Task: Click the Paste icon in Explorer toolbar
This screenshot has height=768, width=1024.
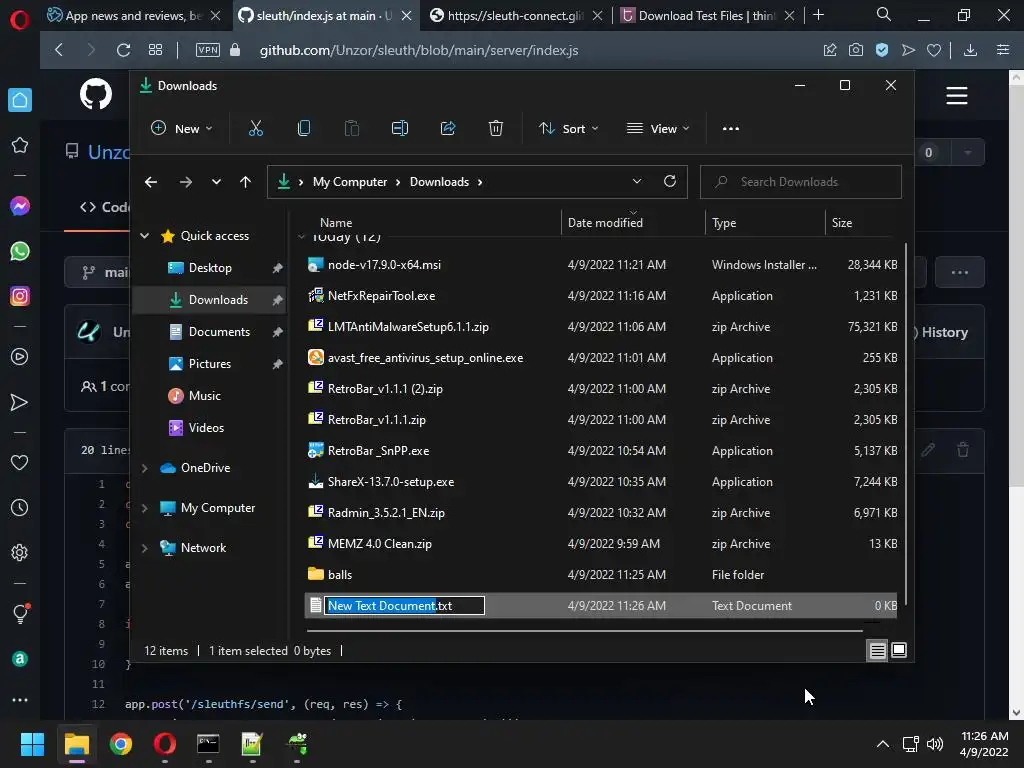Action: tap(351, 129)
